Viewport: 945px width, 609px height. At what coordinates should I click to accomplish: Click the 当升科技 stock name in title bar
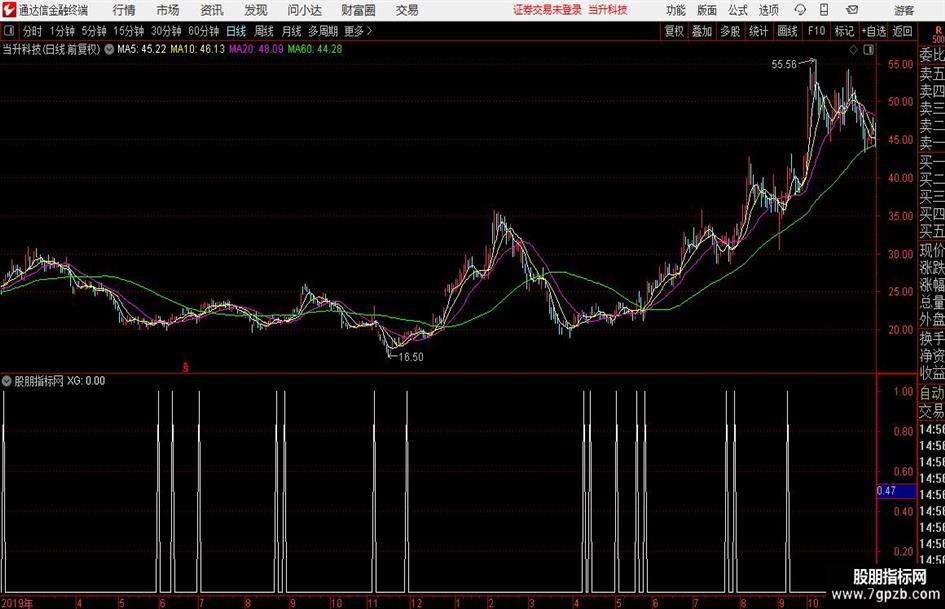click(608, 10)
